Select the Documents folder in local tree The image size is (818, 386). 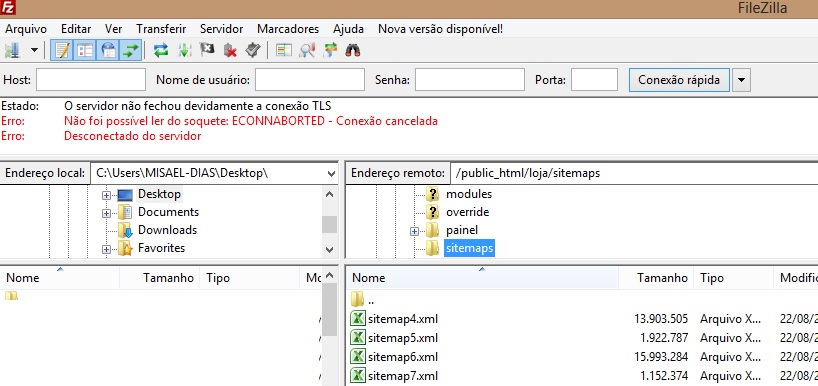tap(168, 212)
